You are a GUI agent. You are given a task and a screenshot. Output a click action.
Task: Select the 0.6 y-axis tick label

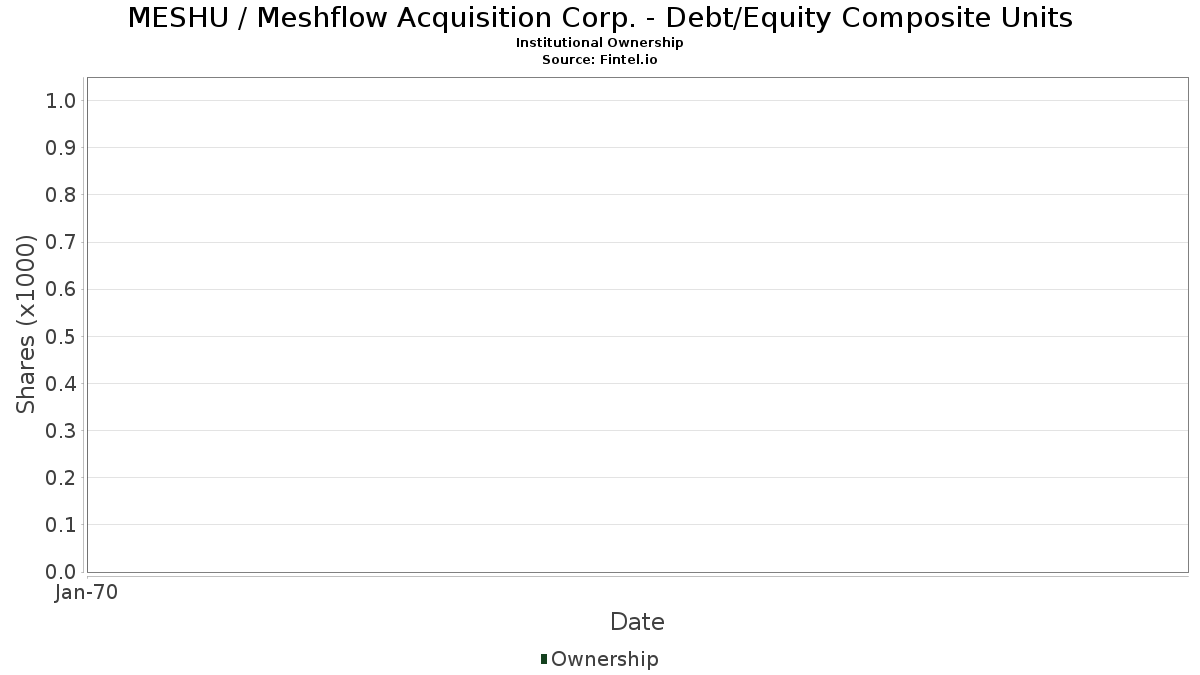click(x=61, y=290)
